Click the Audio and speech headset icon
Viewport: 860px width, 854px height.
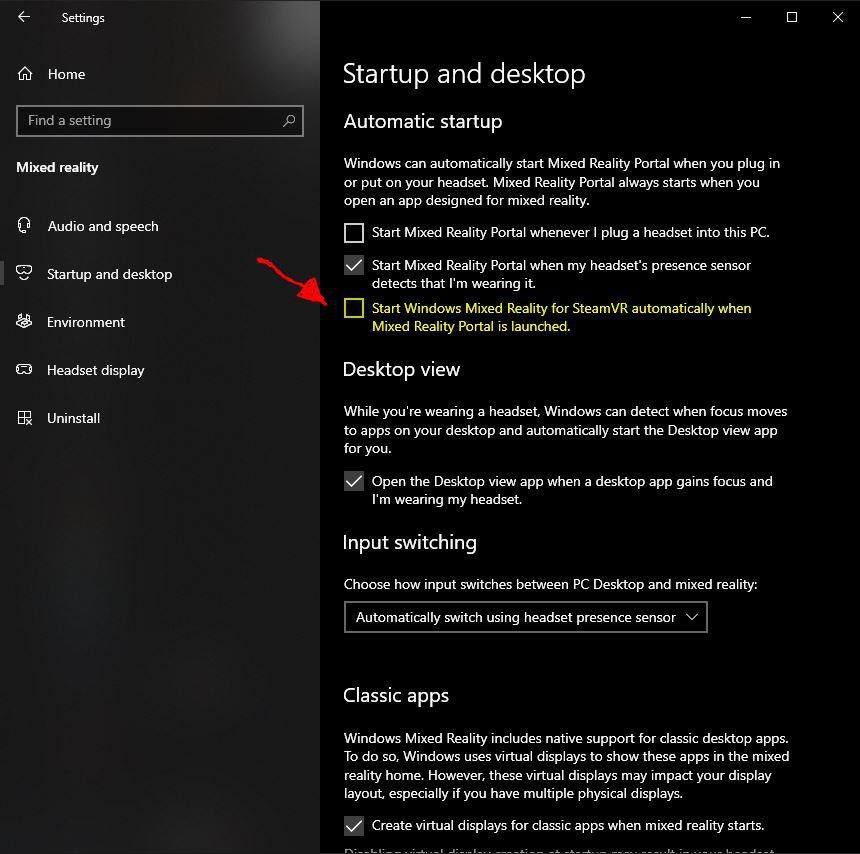(24, 225)
